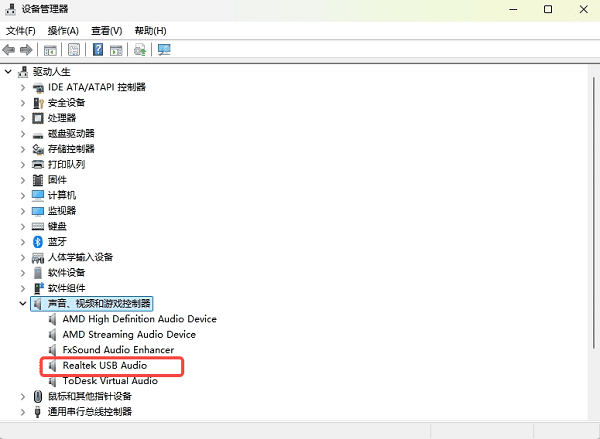Select FxSound Audio Enhancer
The height and width of the screenshot is (439, 600).
tap(118, 350)
